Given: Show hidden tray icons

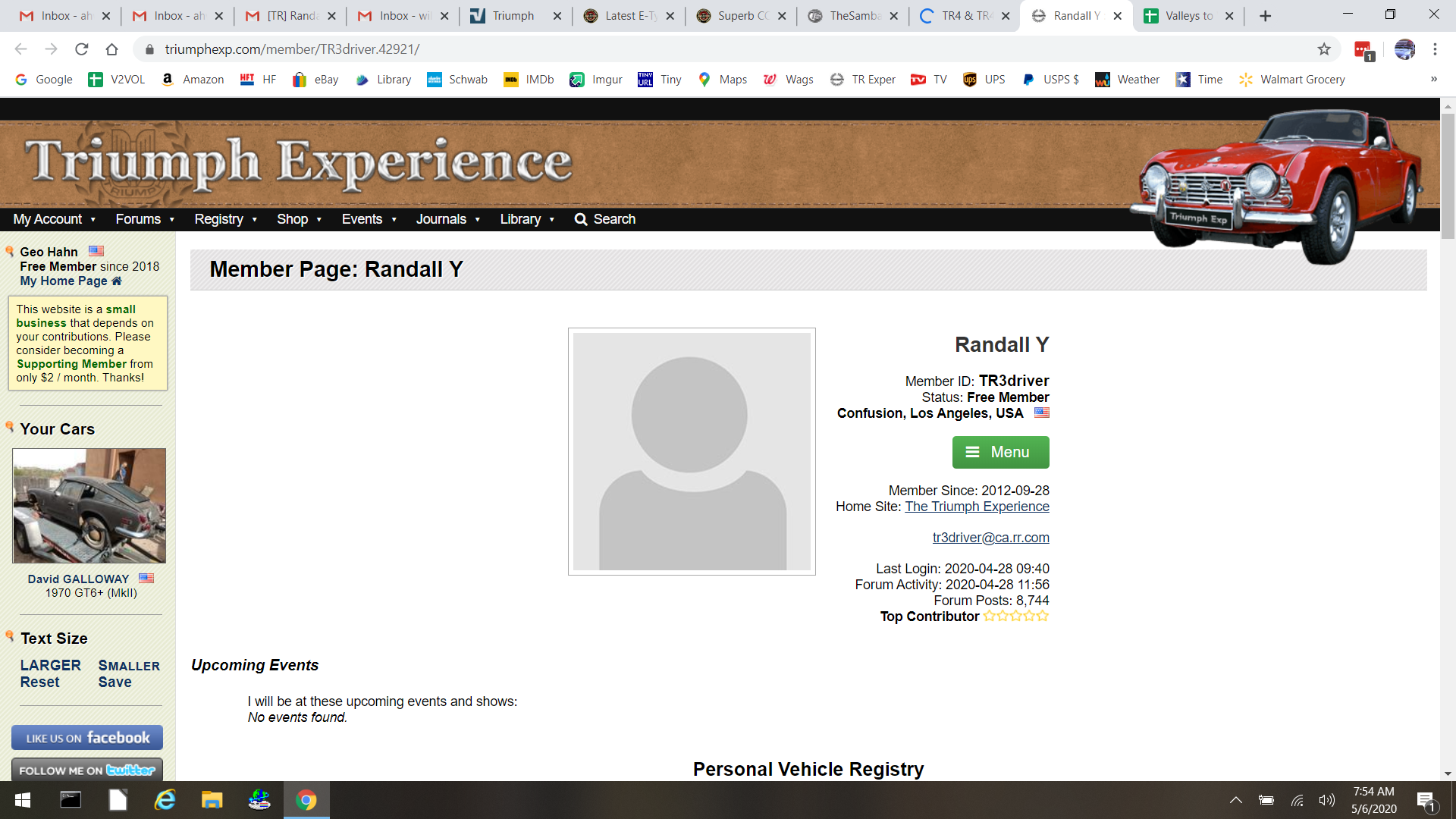Looking at the screenshot, I should point(1235,800).
